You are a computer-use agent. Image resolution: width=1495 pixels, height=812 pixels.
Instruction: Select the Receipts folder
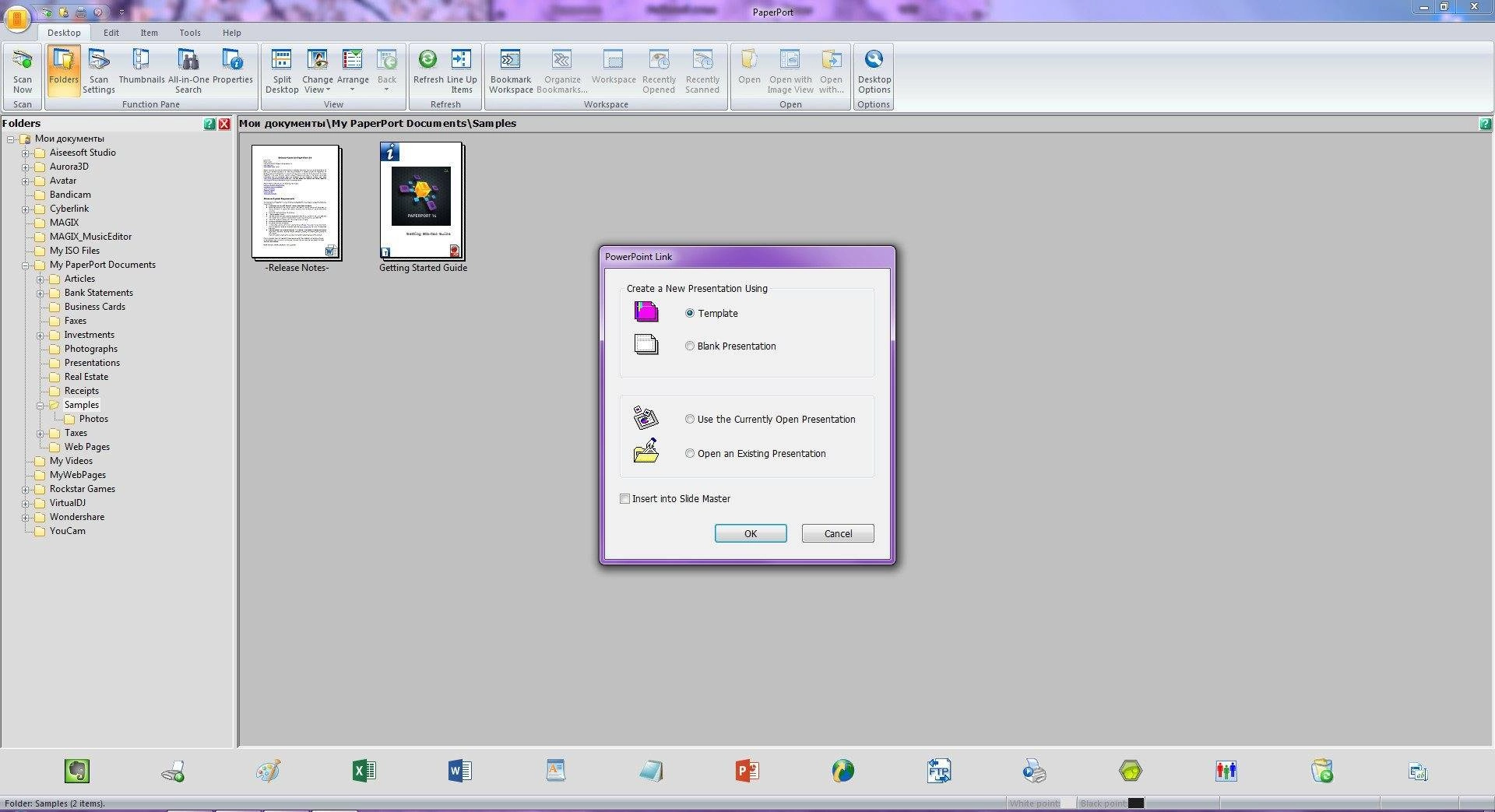[82, 391]
